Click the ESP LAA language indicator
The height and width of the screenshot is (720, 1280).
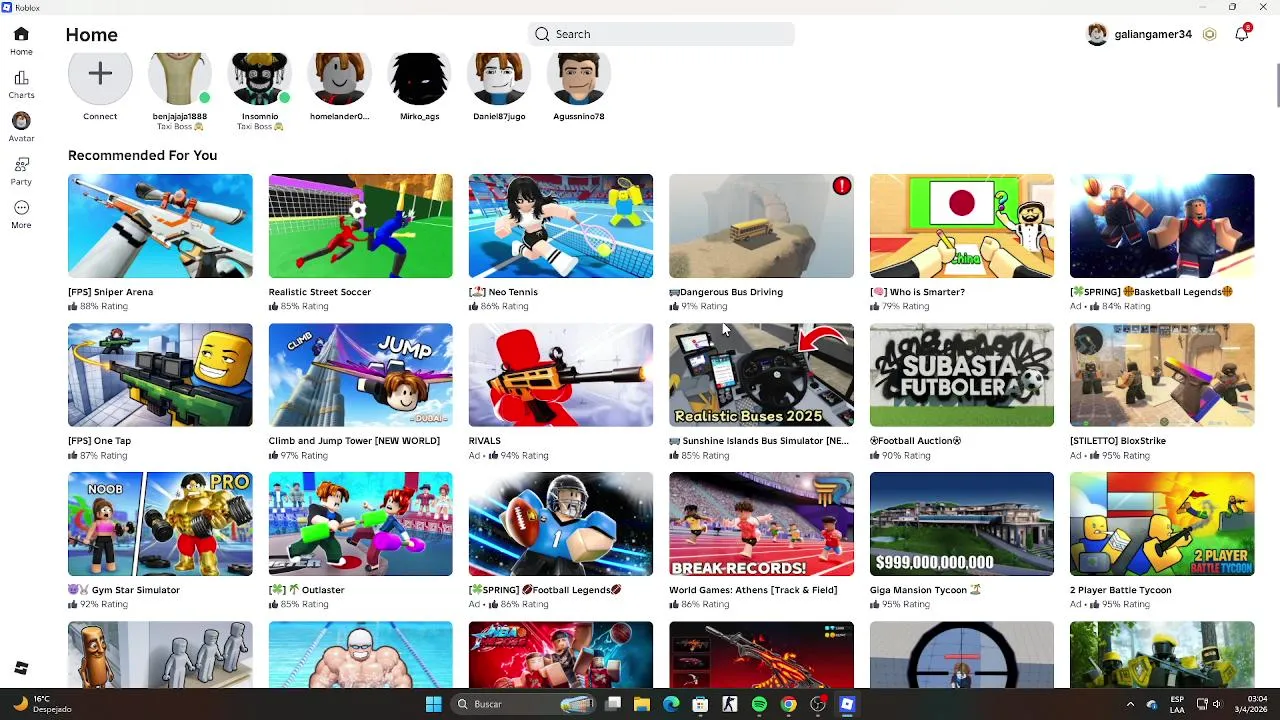[1177, 704]
